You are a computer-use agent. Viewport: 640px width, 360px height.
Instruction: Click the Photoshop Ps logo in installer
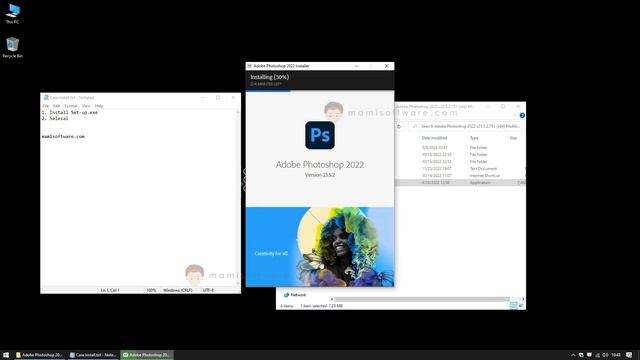click(320, 135)
